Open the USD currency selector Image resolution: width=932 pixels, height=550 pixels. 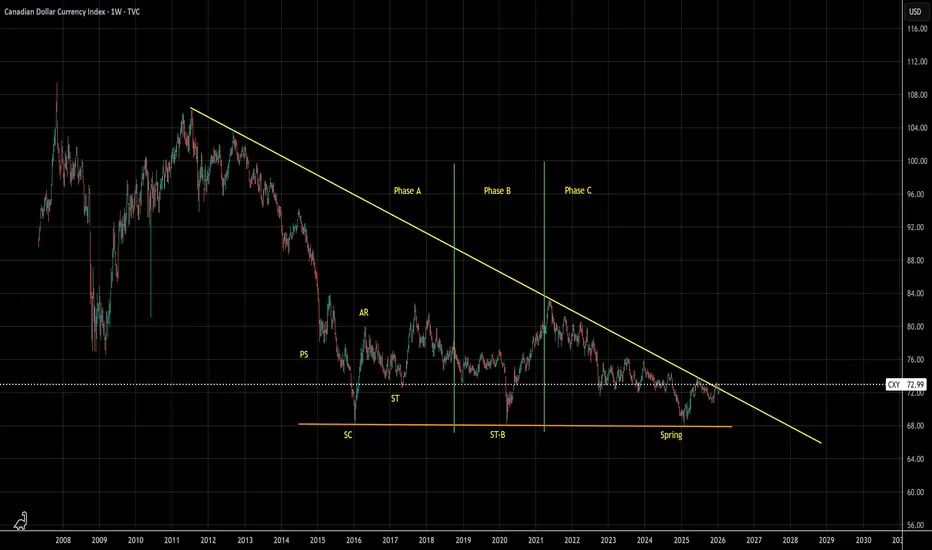click(x=914, y=11)
